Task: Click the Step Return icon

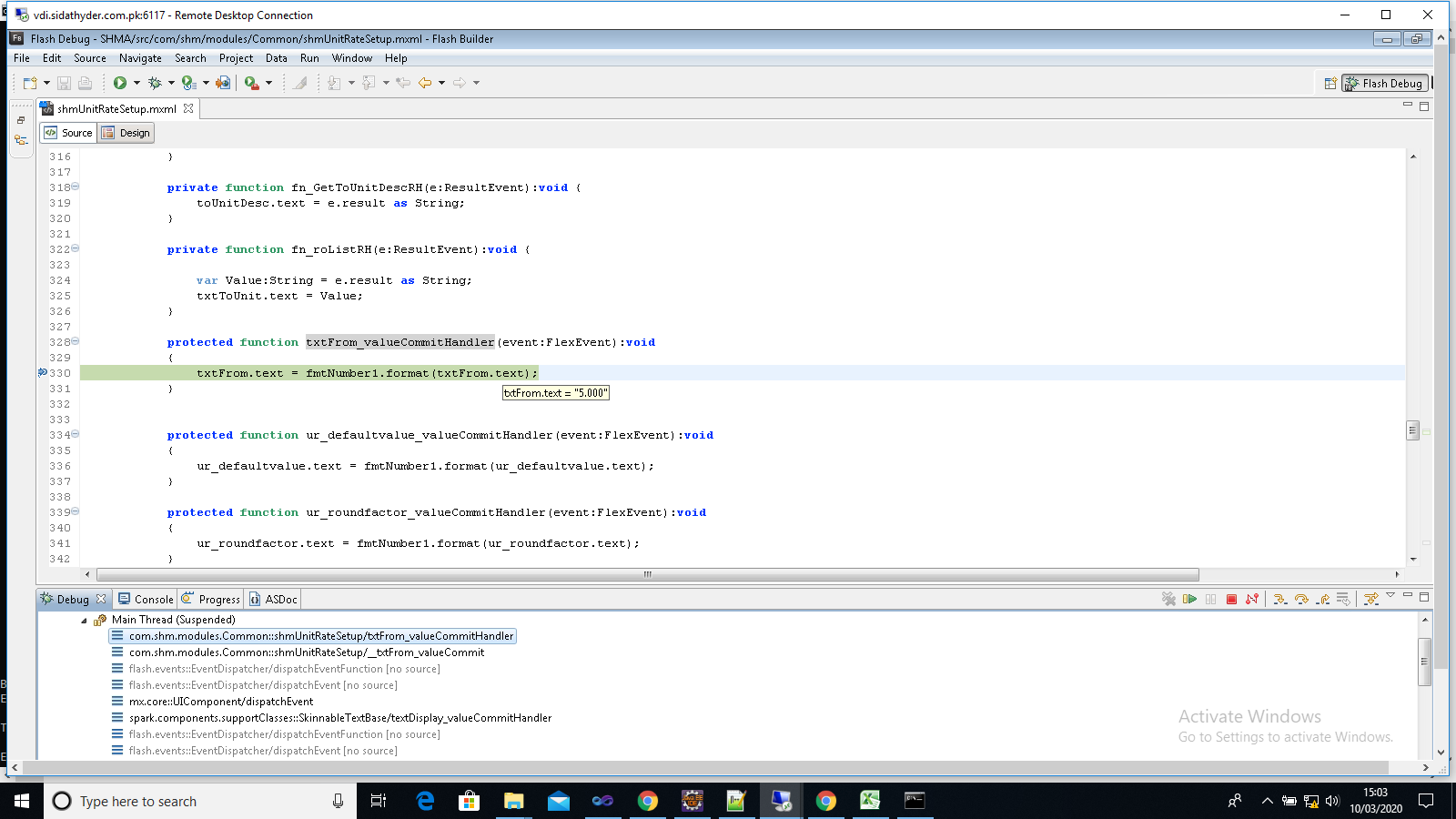Action: click(1322, 599)
